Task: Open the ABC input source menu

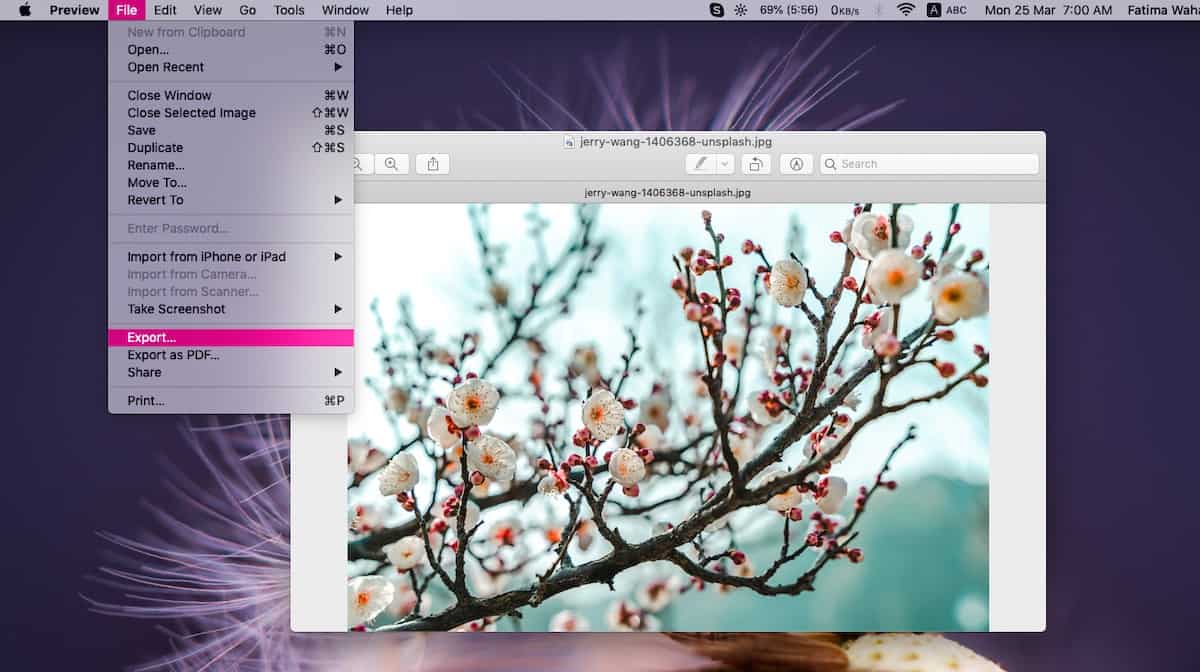Action: pos(946,10)
